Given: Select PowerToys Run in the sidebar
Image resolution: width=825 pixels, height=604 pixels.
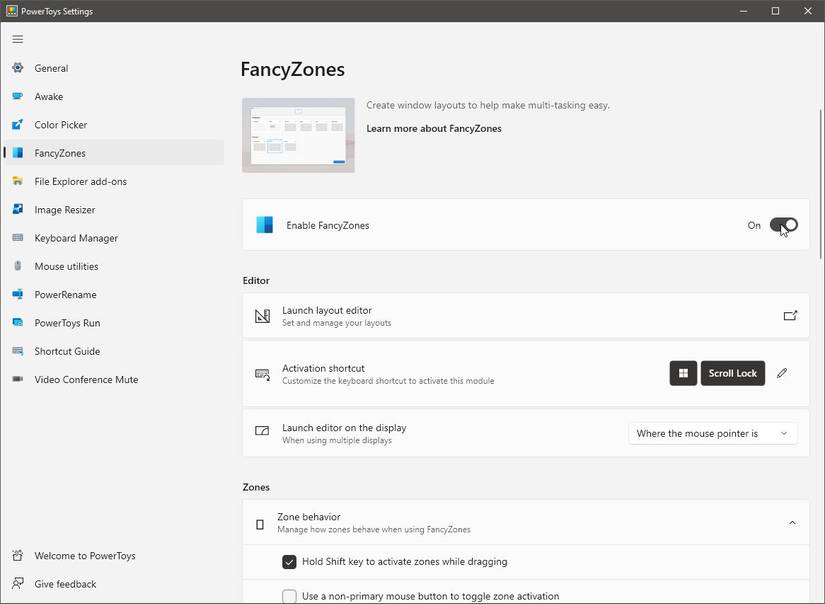Looking at the screenshot, I should pyautogui.click(x=67, y=323).
